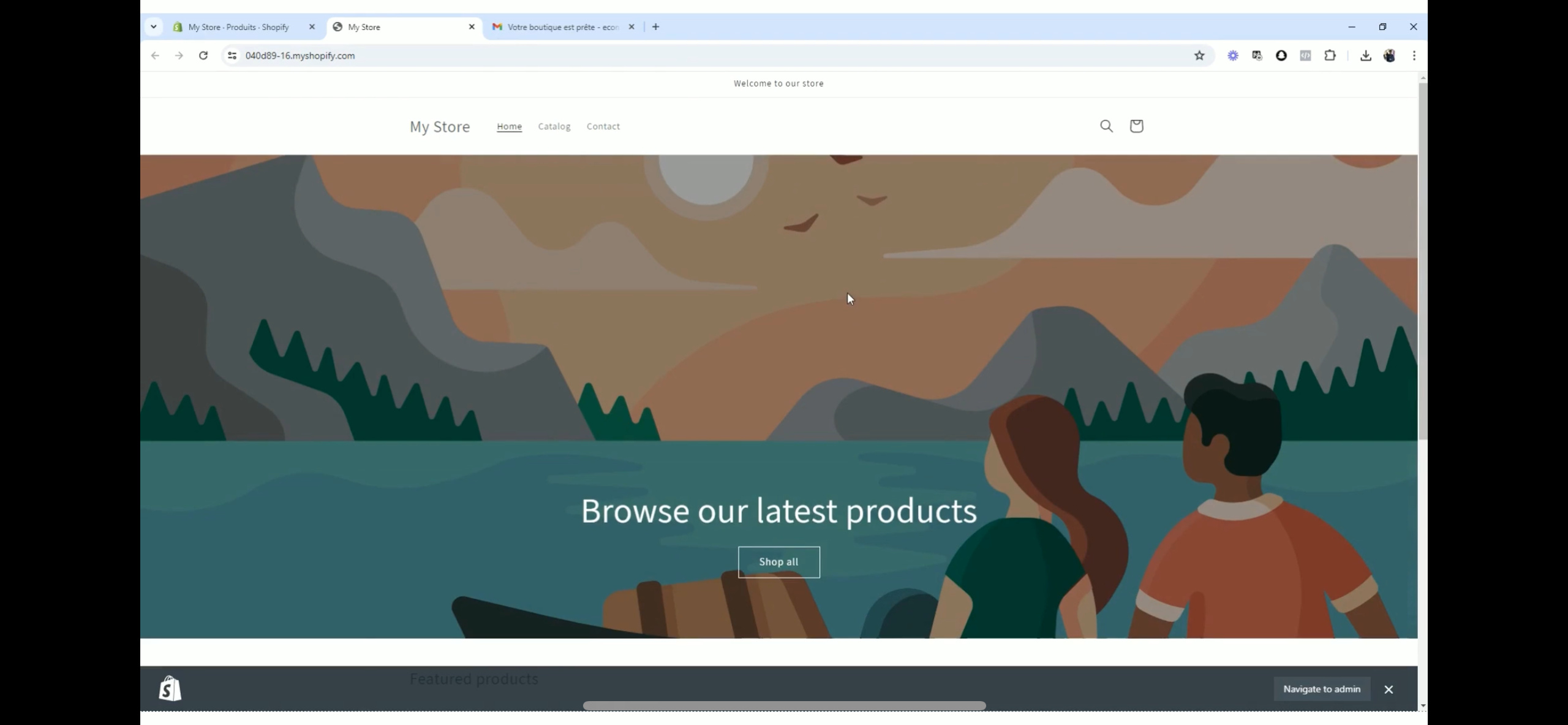
Task: Click the blue gear-shaped extension icon
Action: pos(1233,56)
